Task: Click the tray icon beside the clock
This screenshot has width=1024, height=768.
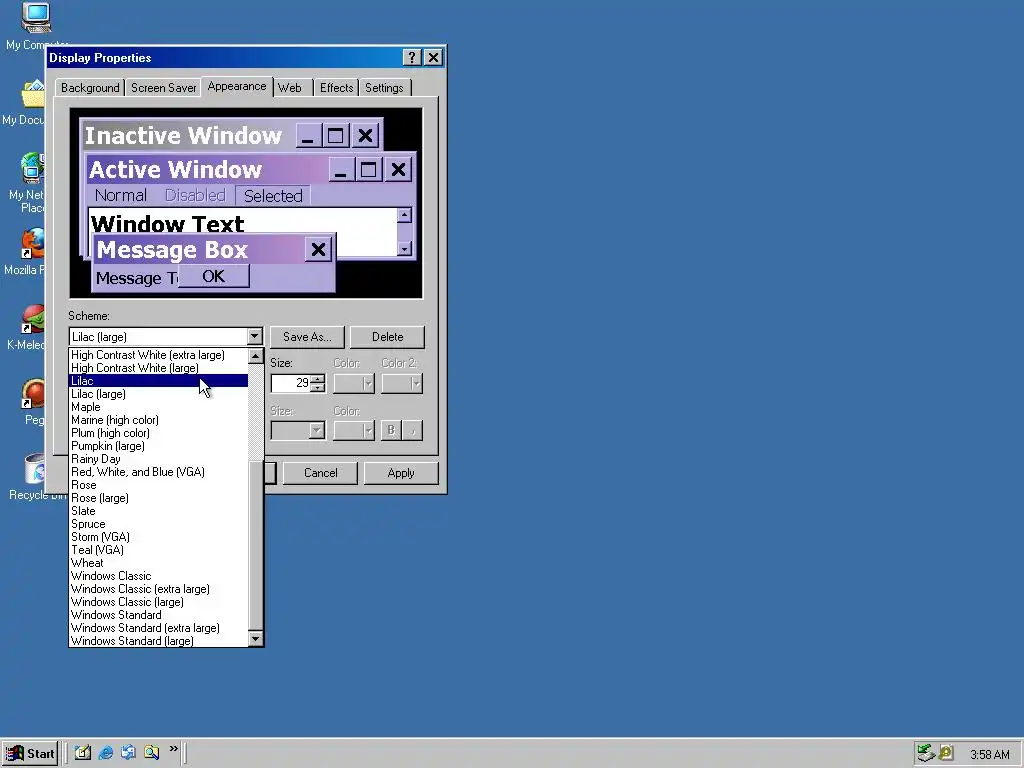Action: pyautogui.click(x=946, y=753)
